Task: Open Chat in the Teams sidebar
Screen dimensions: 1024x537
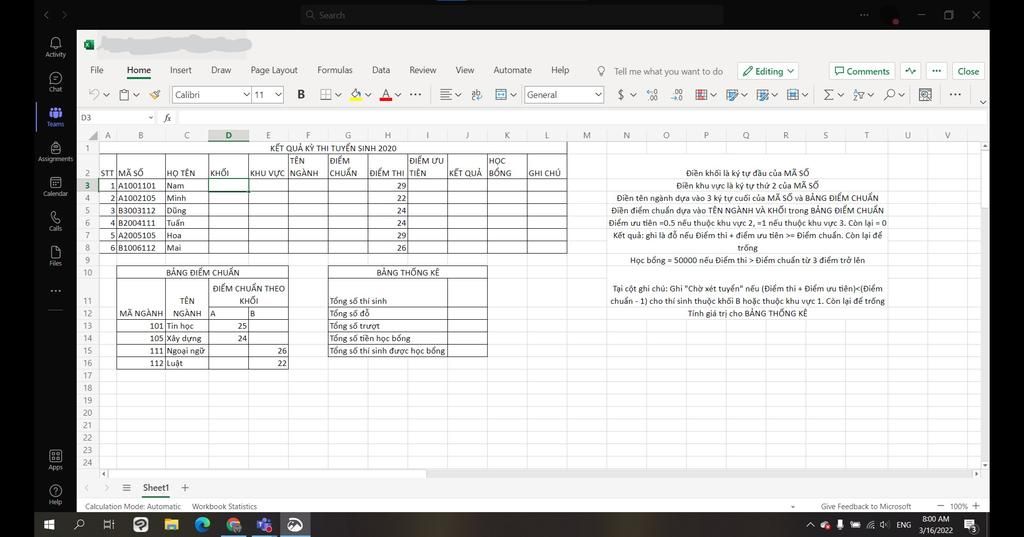Action: pyautogui.click(x=56, y=82)
